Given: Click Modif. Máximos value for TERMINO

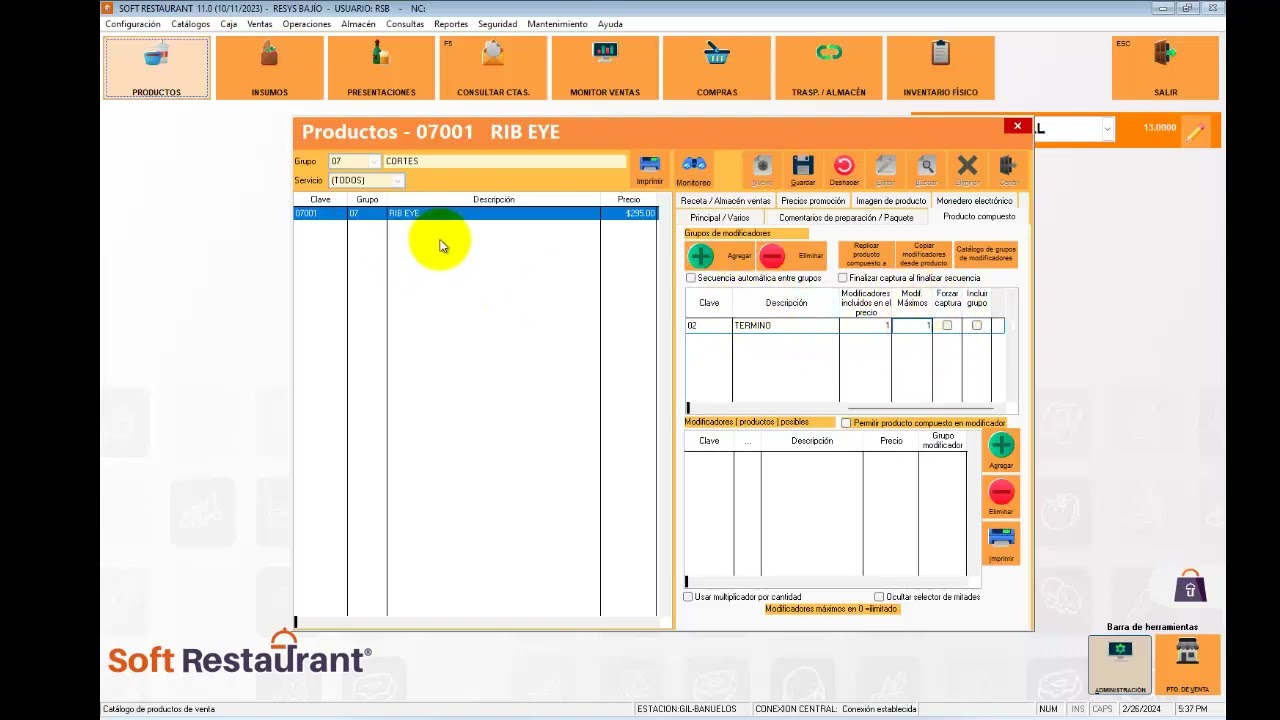Looking at the screenshot, I should 912,325.
